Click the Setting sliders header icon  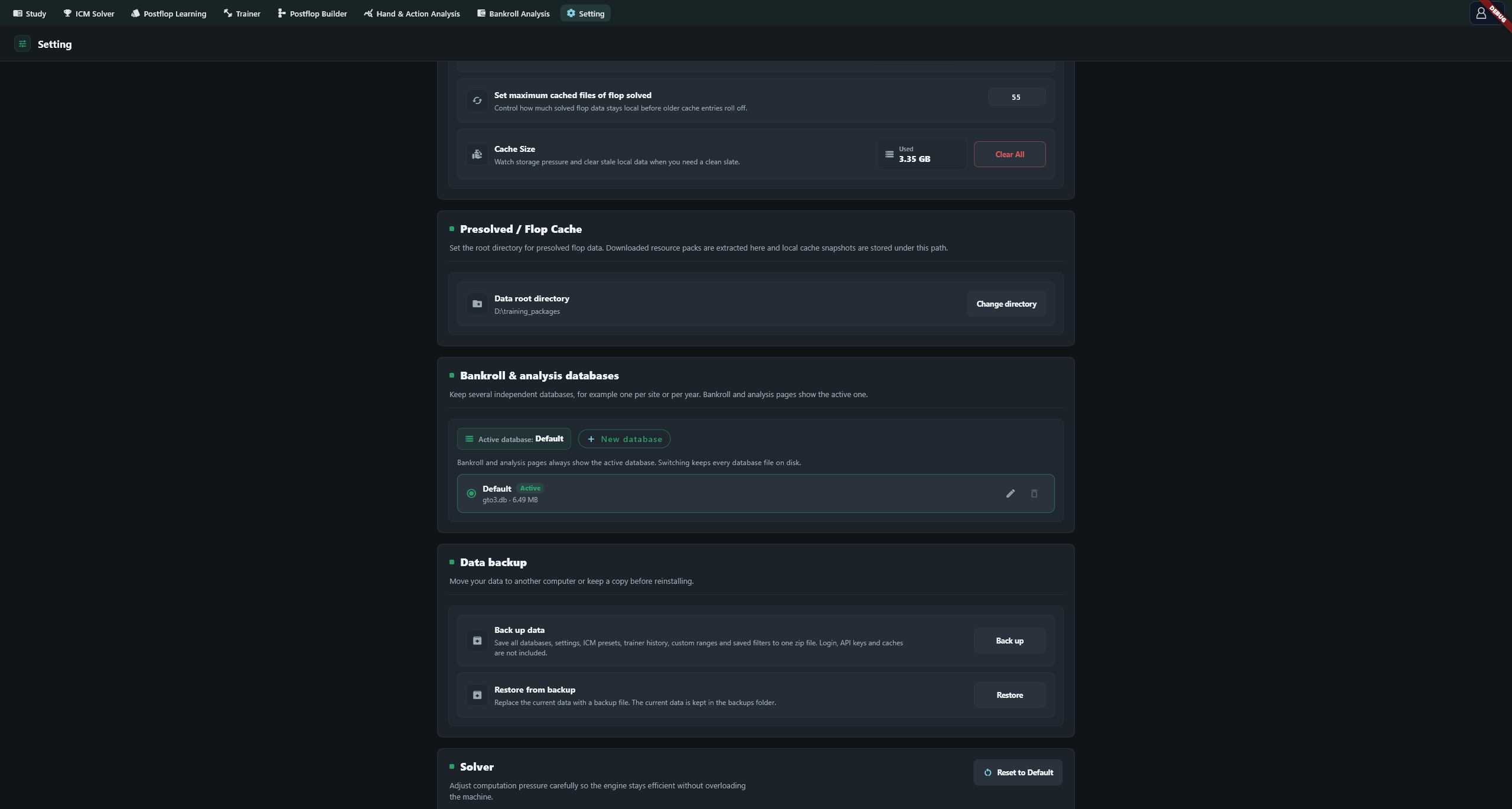(22, 44)
